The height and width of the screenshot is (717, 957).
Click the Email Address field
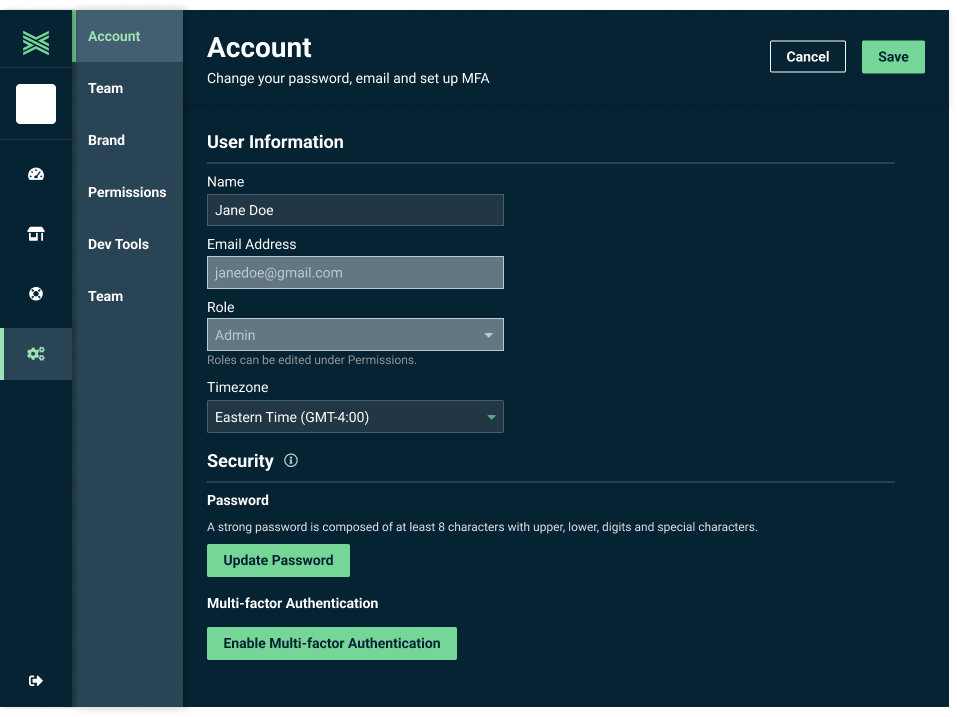coord(355,272)
